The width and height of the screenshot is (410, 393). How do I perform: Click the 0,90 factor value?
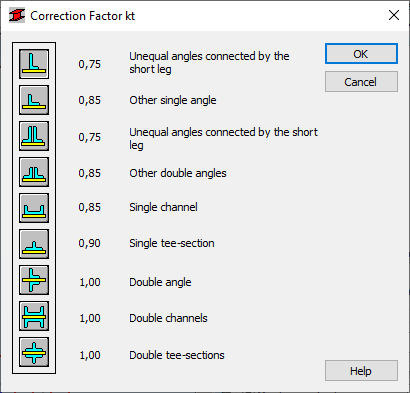coord(89,243)
